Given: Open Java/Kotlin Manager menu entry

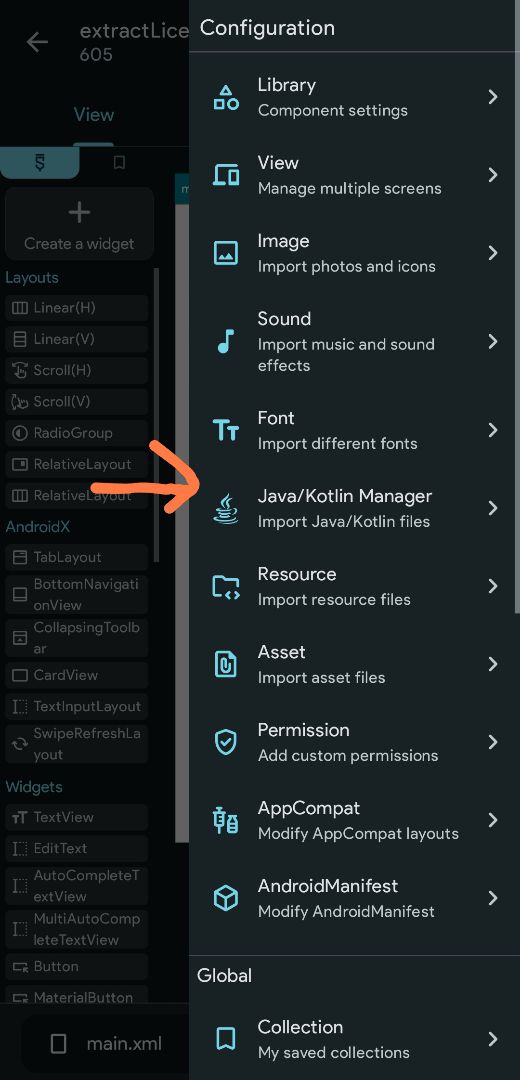Looking at the screenshot, I should point(354,508).
